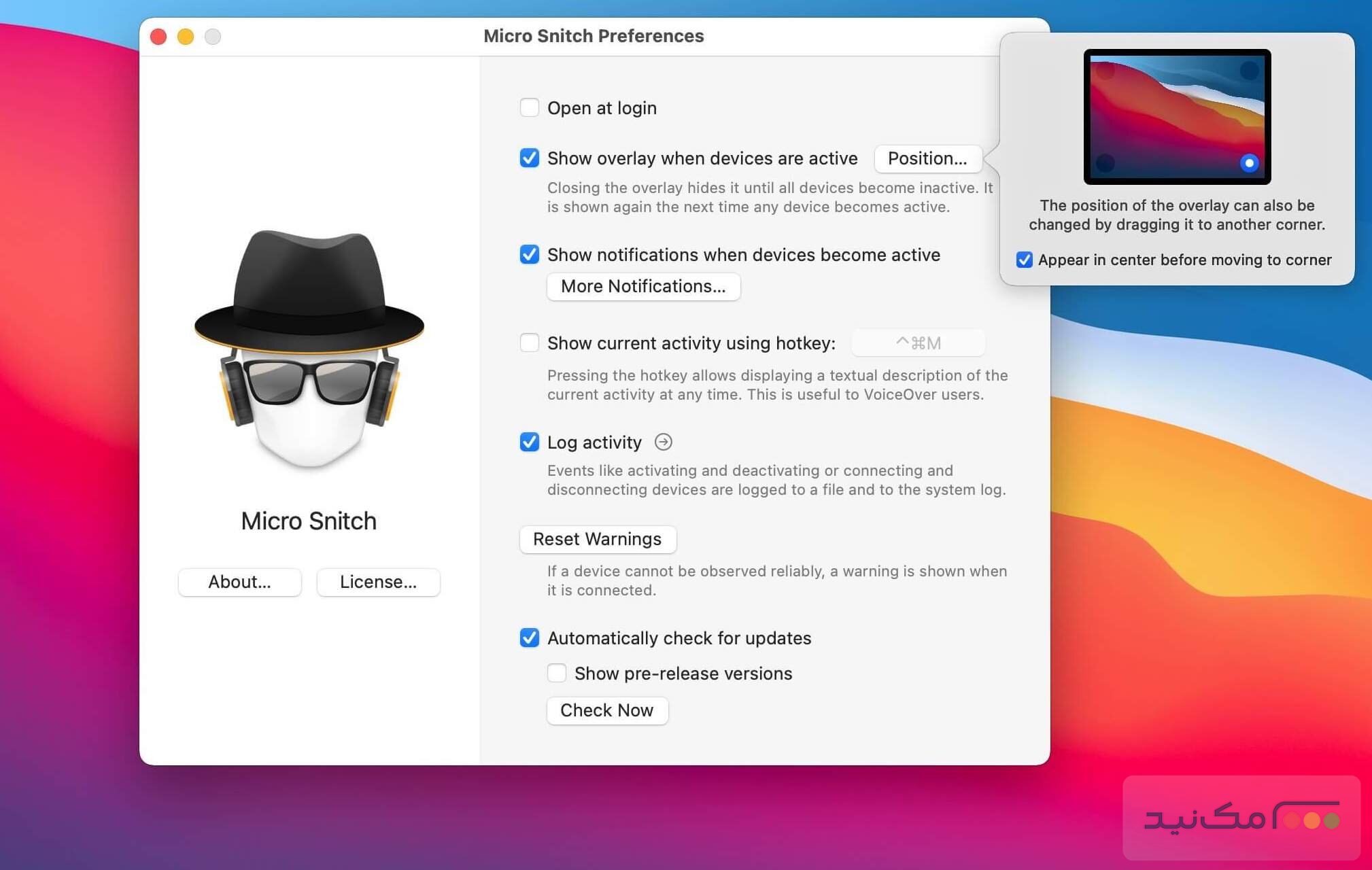This screenshot has height=870, width=1372.
Task: Uncheck Log activity
Action: pos(529,442)
